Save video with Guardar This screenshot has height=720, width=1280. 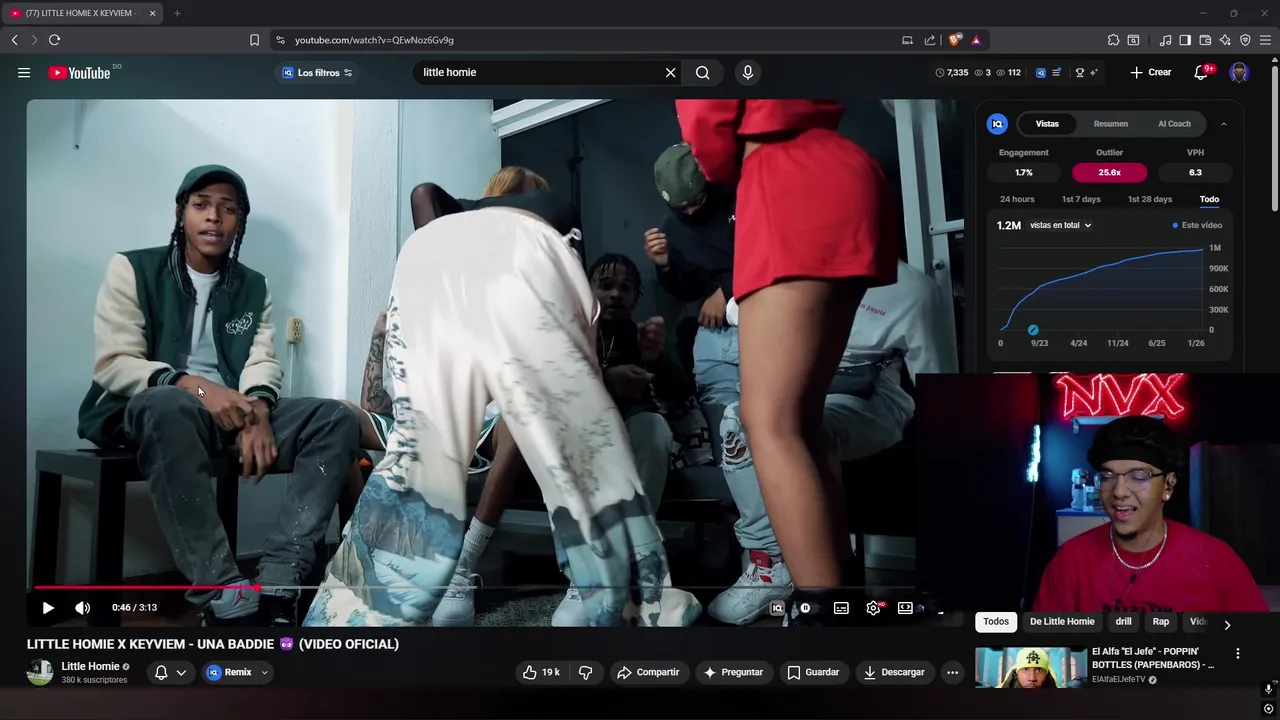point(813,672)
